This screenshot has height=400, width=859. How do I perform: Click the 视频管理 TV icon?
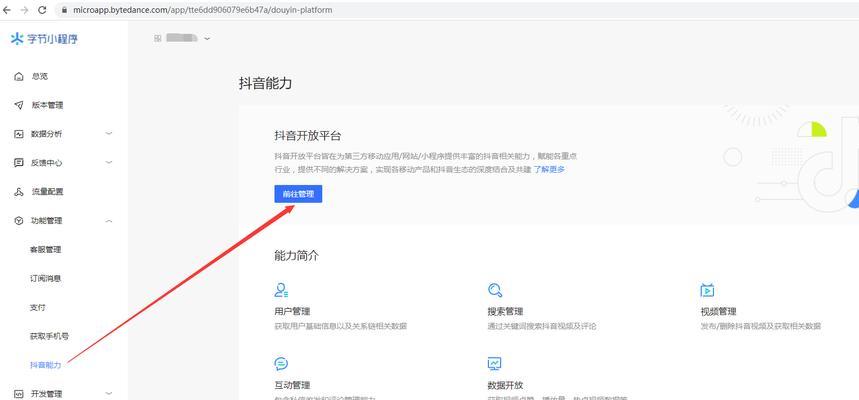coord(707,290)
